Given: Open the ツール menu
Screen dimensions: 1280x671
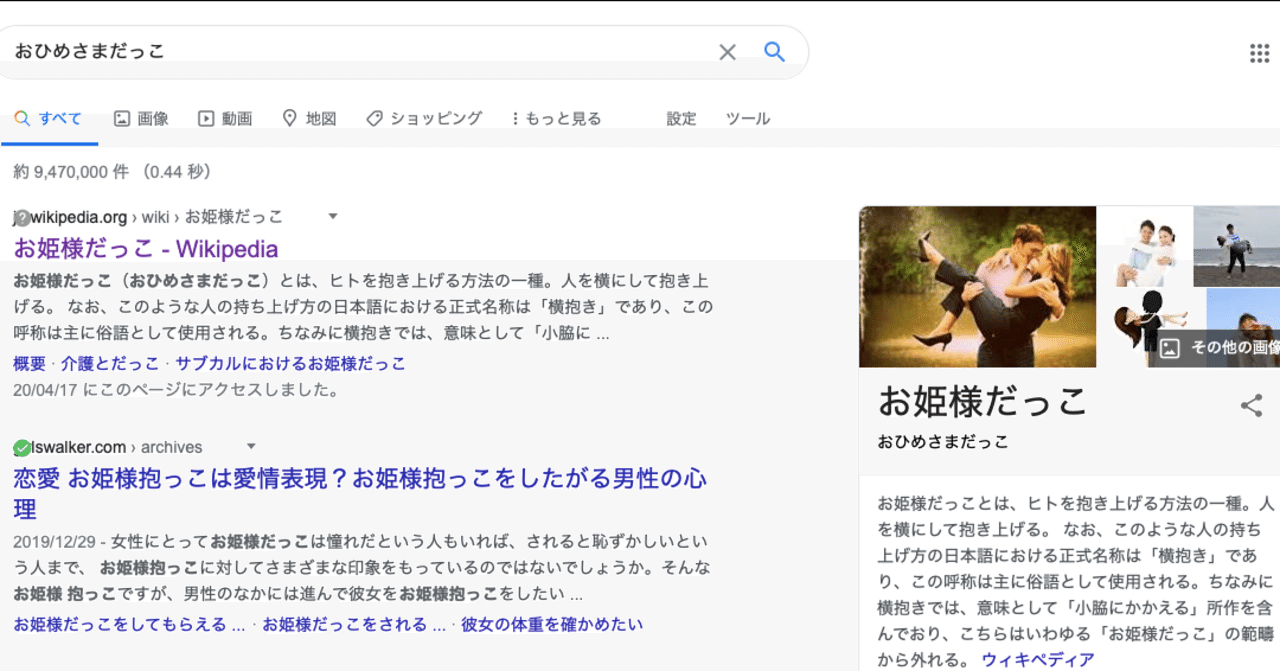Looking at the screenshot, I should [x=748, y=118].
